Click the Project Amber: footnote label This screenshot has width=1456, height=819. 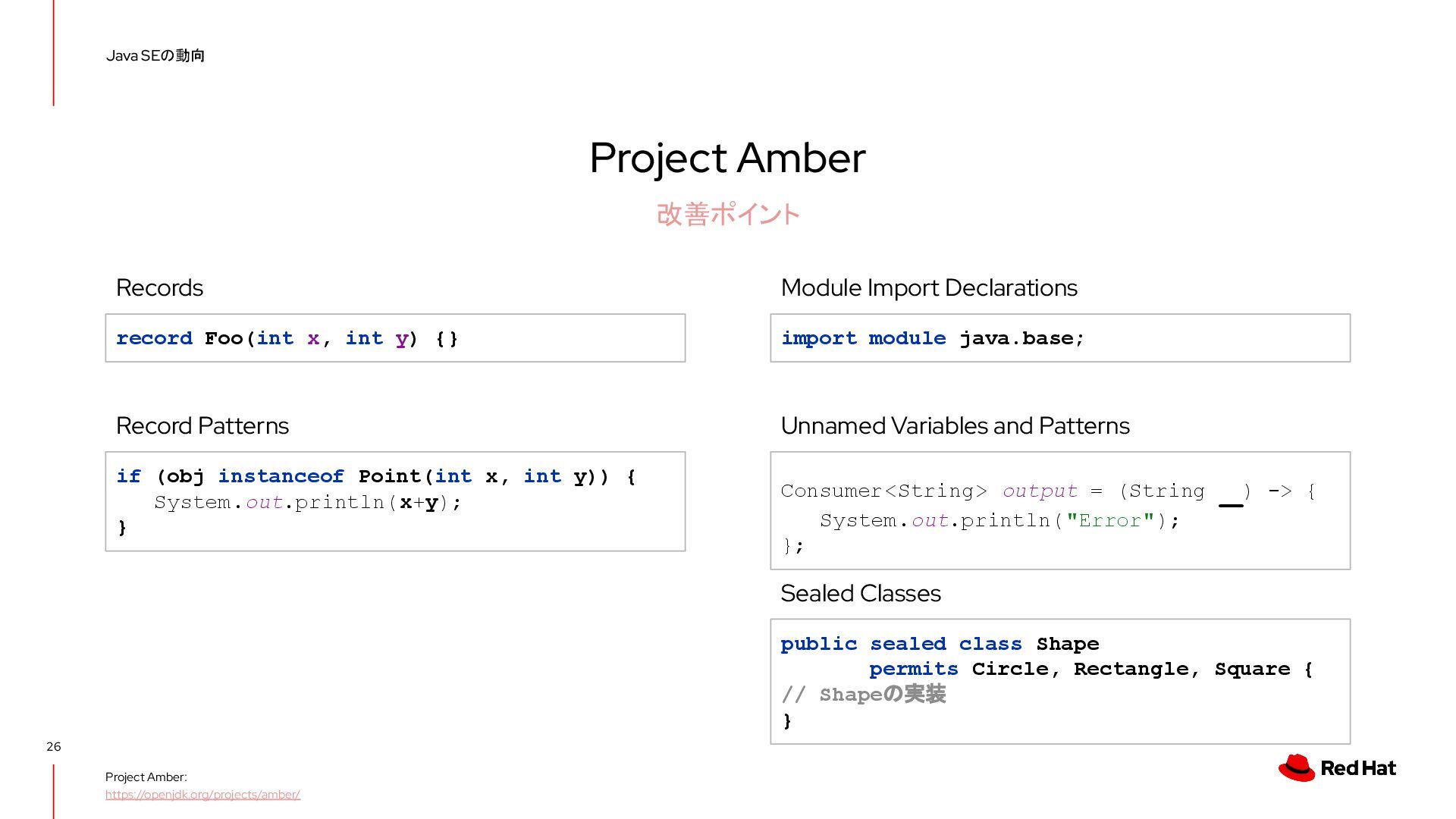[x=146, y=777]
